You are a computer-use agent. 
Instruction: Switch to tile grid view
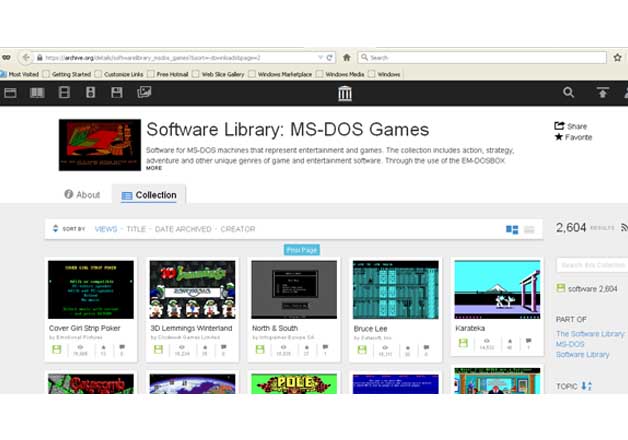coord(512,229)
